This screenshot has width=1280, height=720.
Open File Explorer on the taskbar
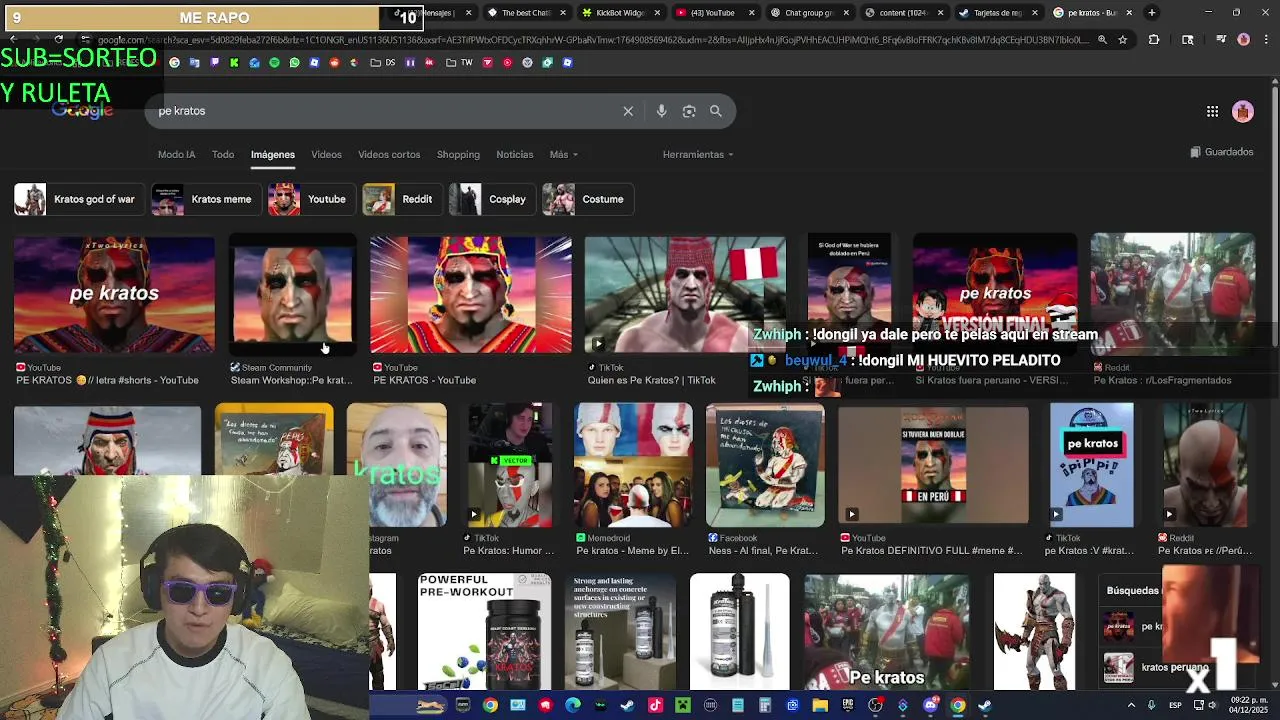click(819, 705)
